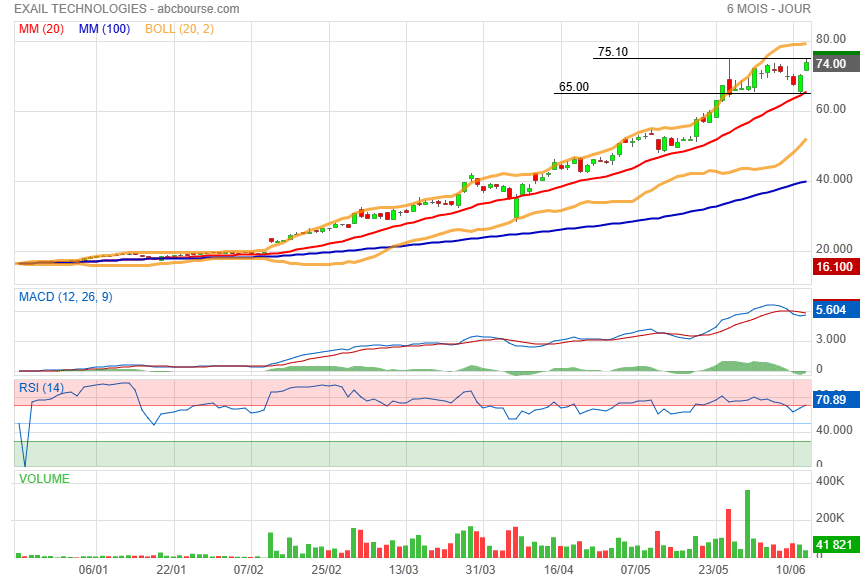860x580 pixels.
Task: Click the 16/04 date label
Action: click(x=558, y=570)
